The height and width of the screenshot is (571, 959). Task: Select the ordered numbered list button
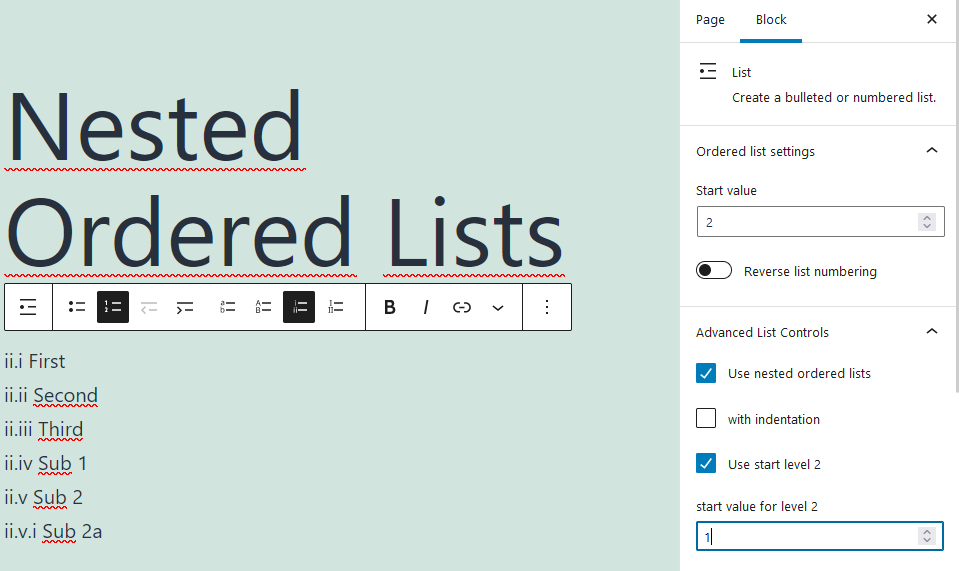tap(113, 307)
